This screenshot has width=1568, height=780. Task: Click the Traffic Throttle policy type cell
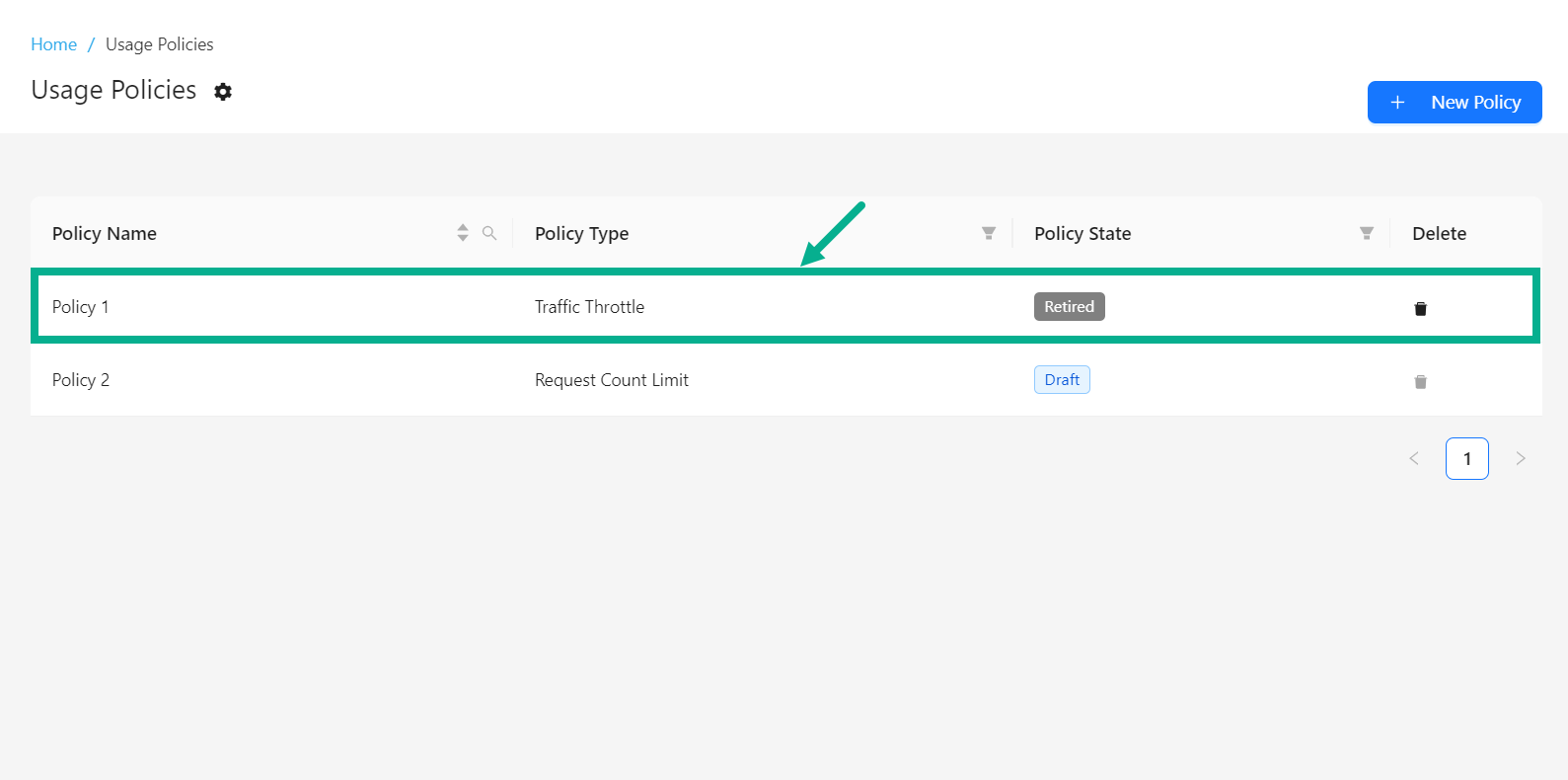point(589,307)
